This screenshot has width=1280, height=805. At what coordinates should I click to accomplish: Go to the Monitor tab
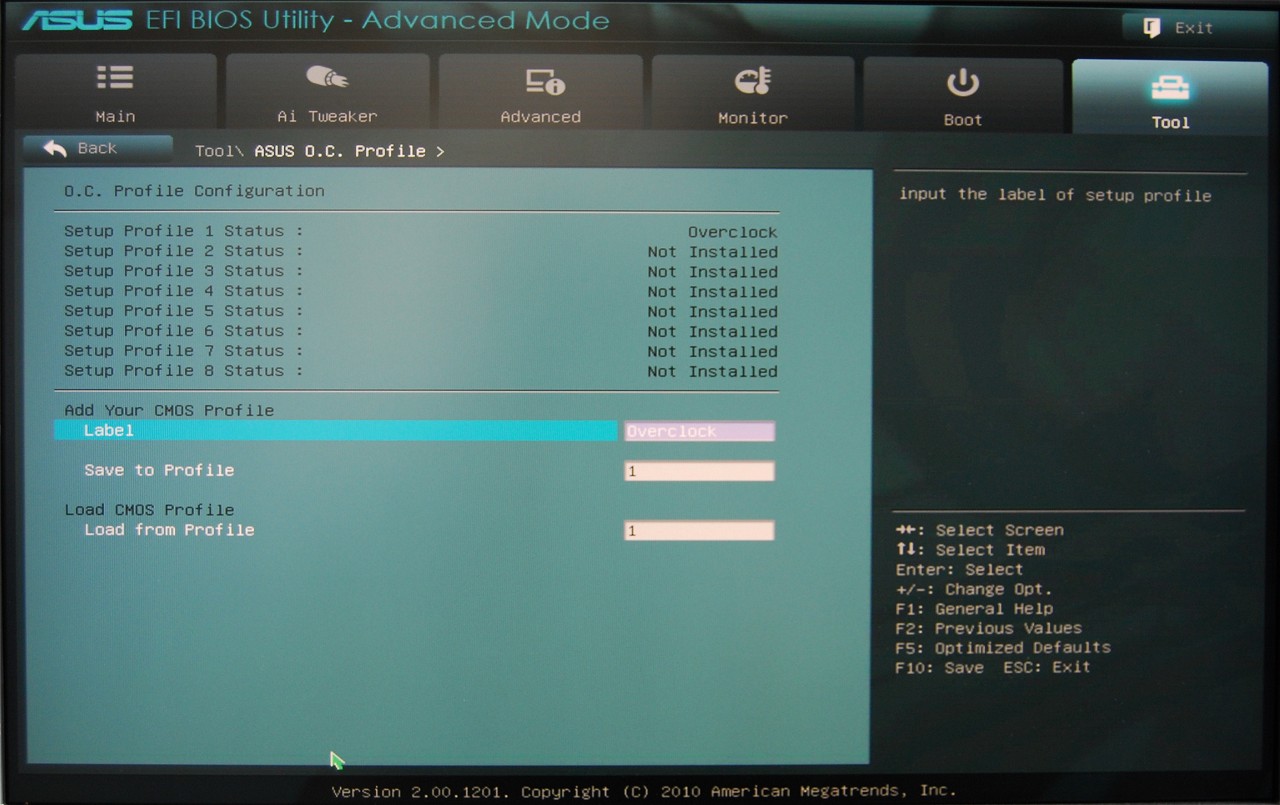tap(753, 94)
